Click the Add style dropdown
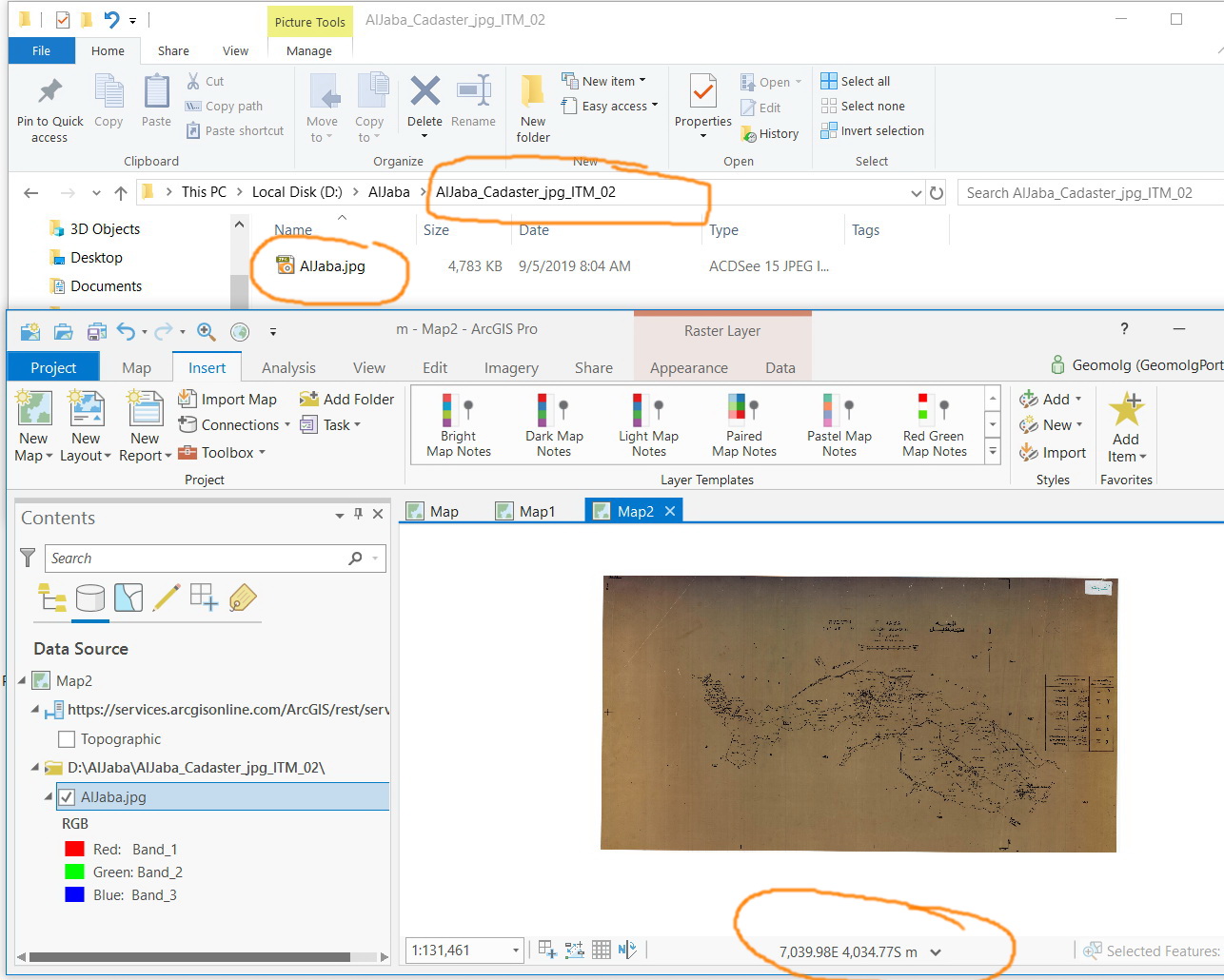This screenshot has width=1224, height=980. pyautogui.click(x=1051, y=400)
